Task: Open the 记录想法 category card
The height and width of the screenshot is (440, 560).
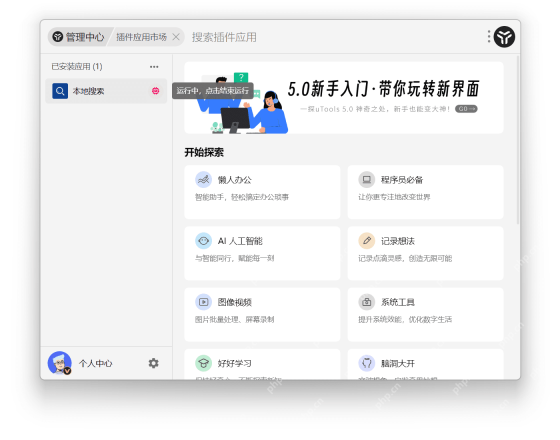Action: click(425, 253)
